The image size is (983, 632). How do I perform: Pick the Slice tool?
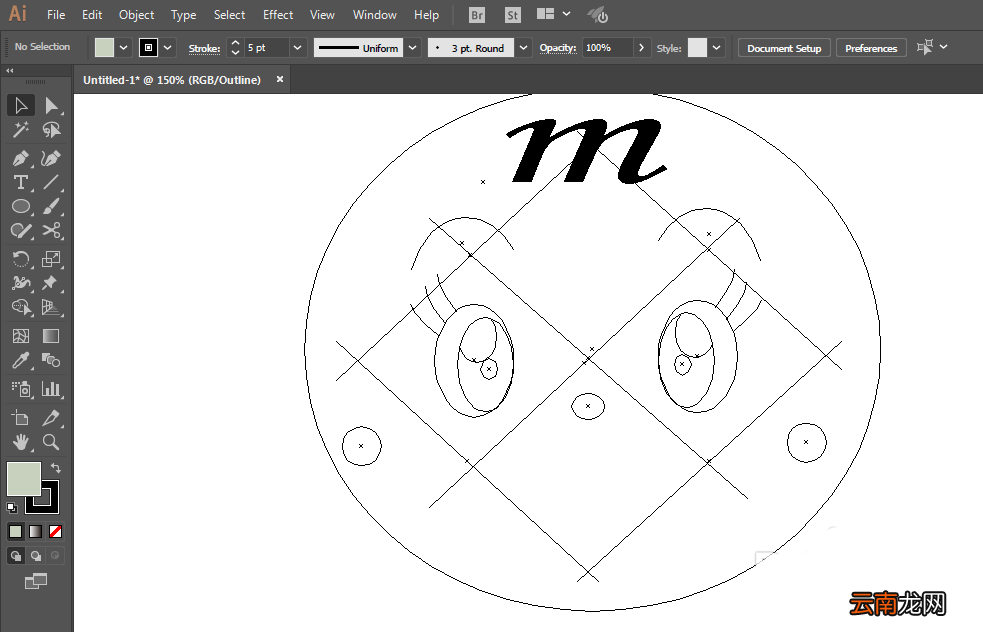[51, 418]
